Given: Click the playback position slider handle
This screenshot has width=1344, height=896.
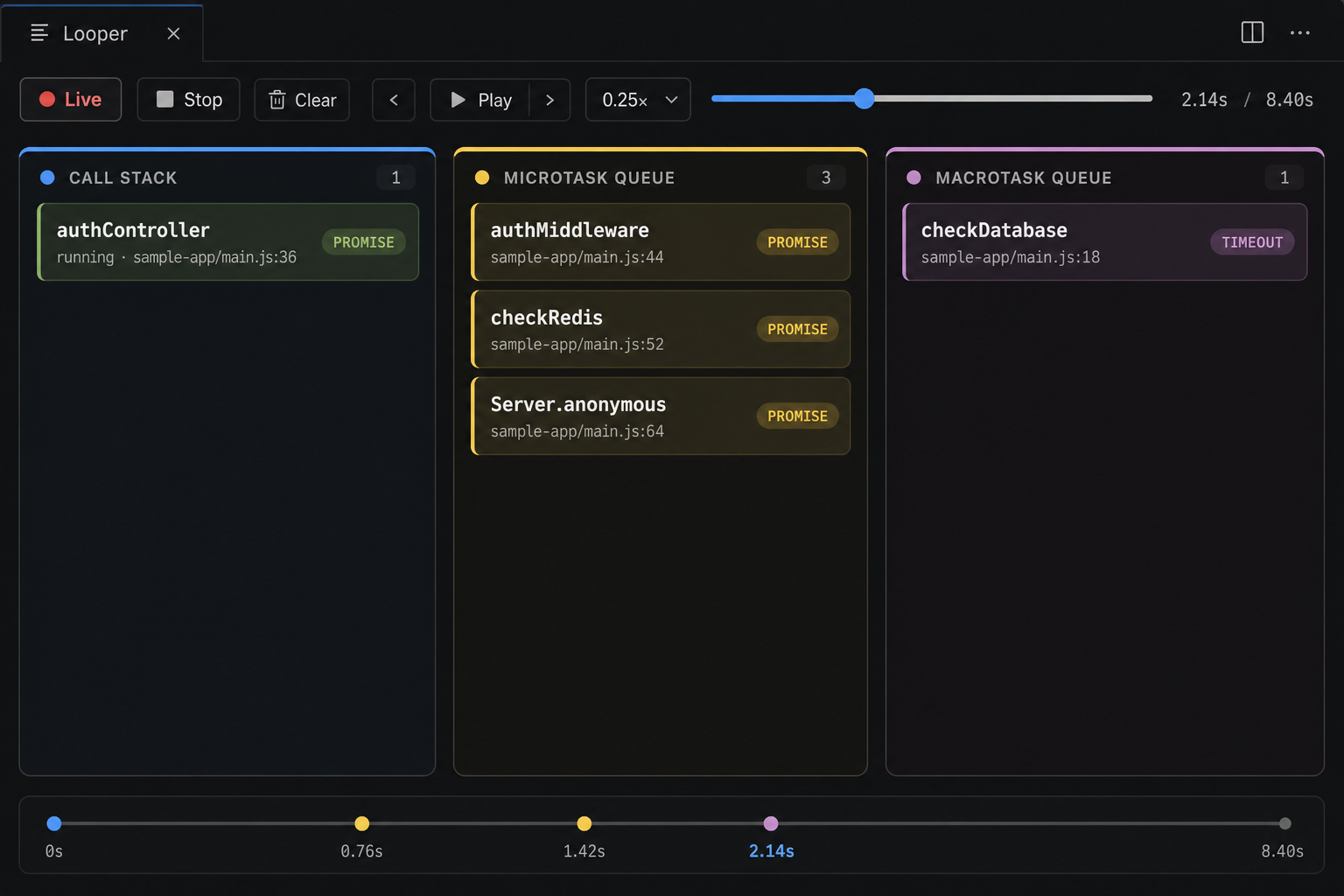Looking at the screenshot, I should click(x=864, y=98).
